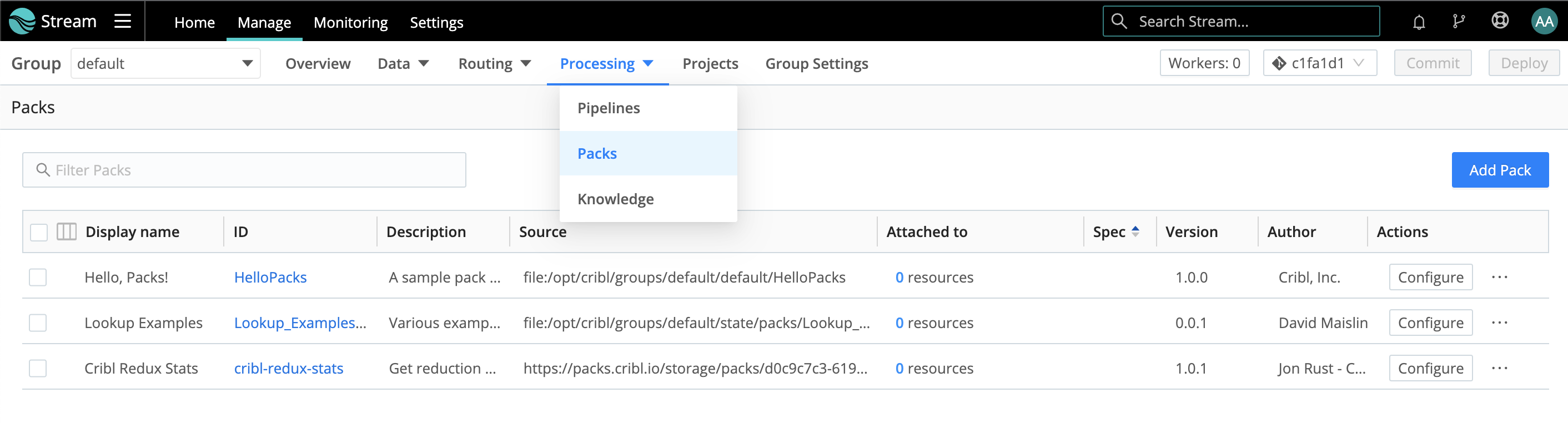Image resolution: width=1568 pixels, height=423 pixels.
Task: Open the hamburger navigation menu
Action: (x=122, y=21)
